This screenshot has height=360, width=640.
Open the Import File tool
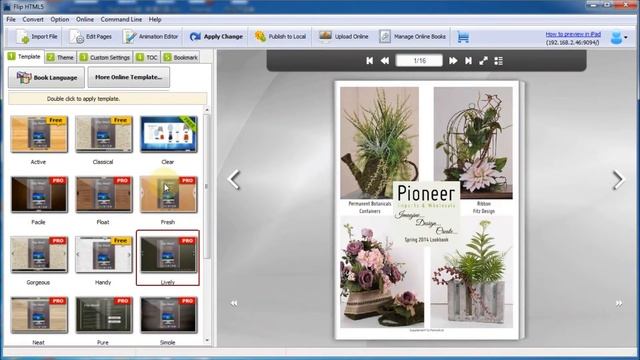(37, 37)
